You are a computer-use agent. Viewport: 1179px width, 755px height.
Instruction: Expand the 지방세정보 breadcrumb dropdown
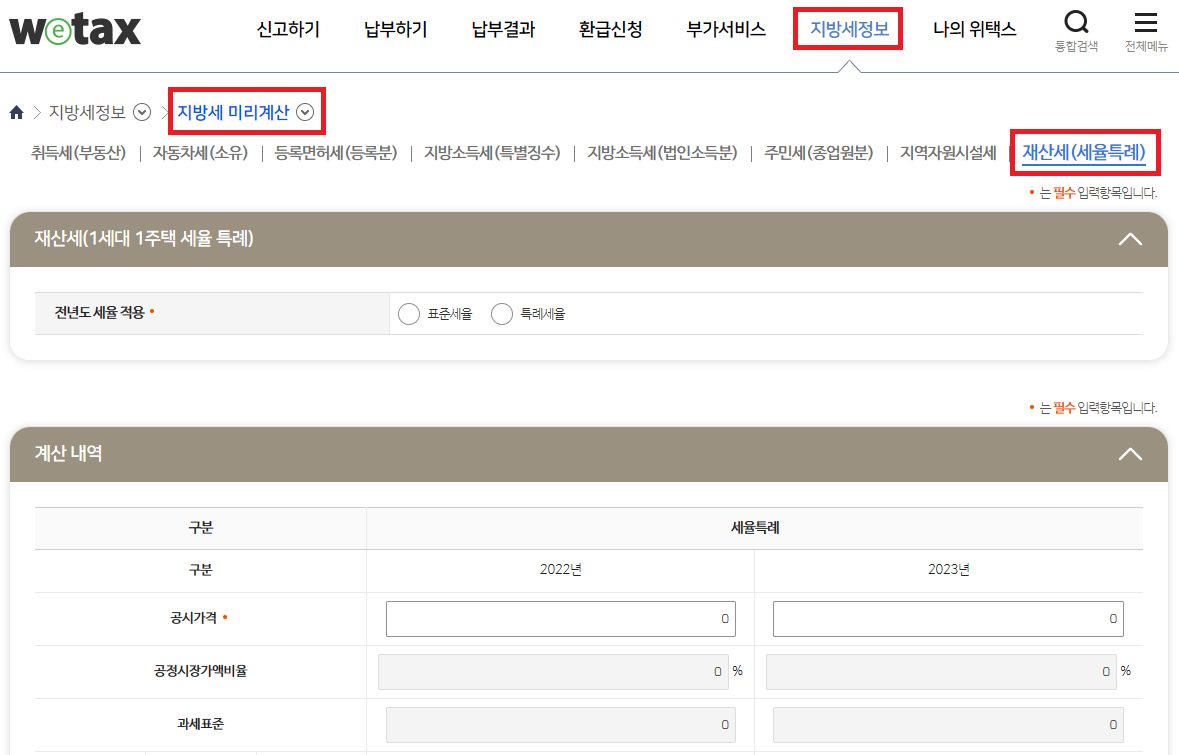tap(141, 113)
